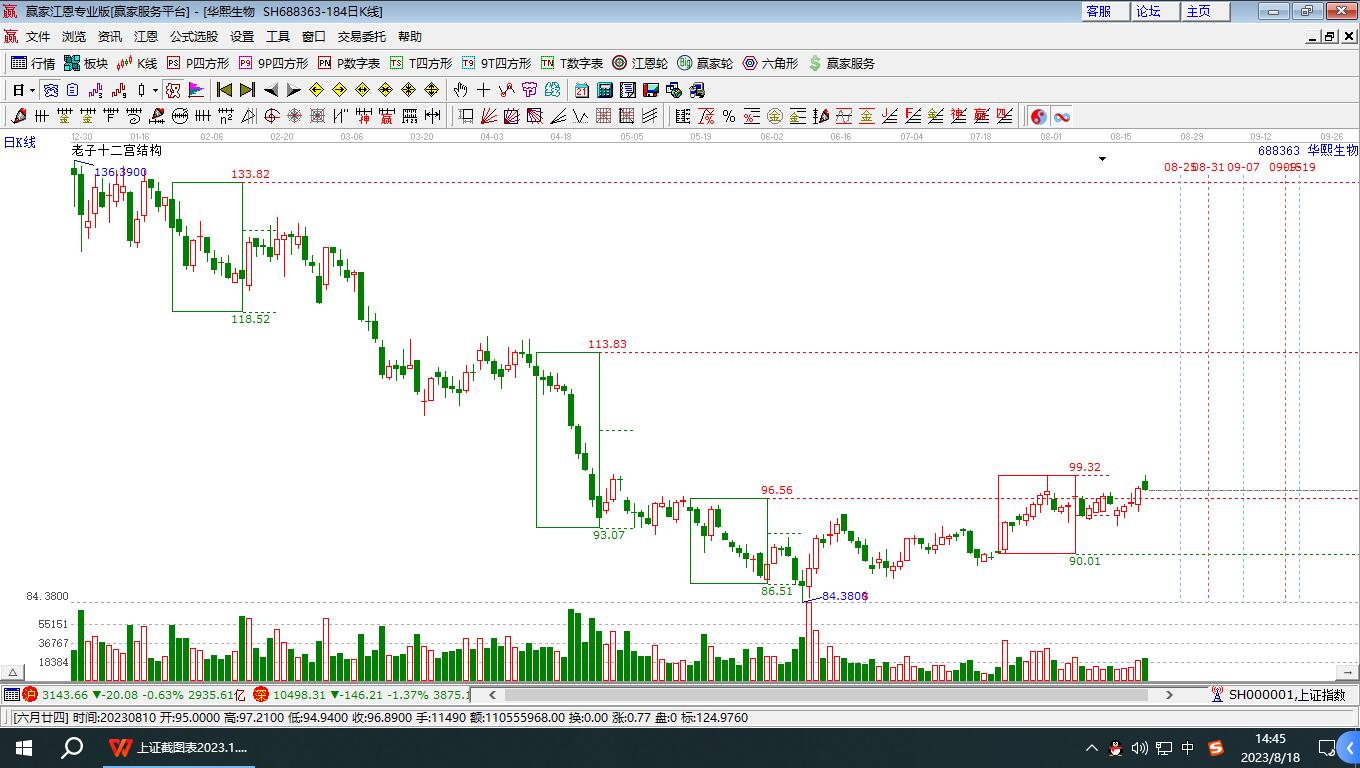Screen dimensions: 1360x768
Task: Open the 9T四方形 tool
Action: point(496,63)
